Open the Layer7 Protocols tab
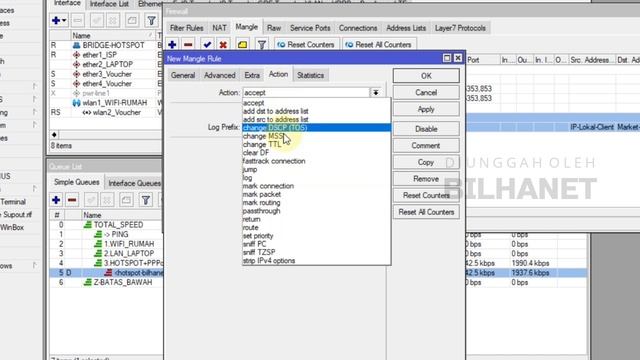This screenshot has width=640, height=360. coord(460,28)
